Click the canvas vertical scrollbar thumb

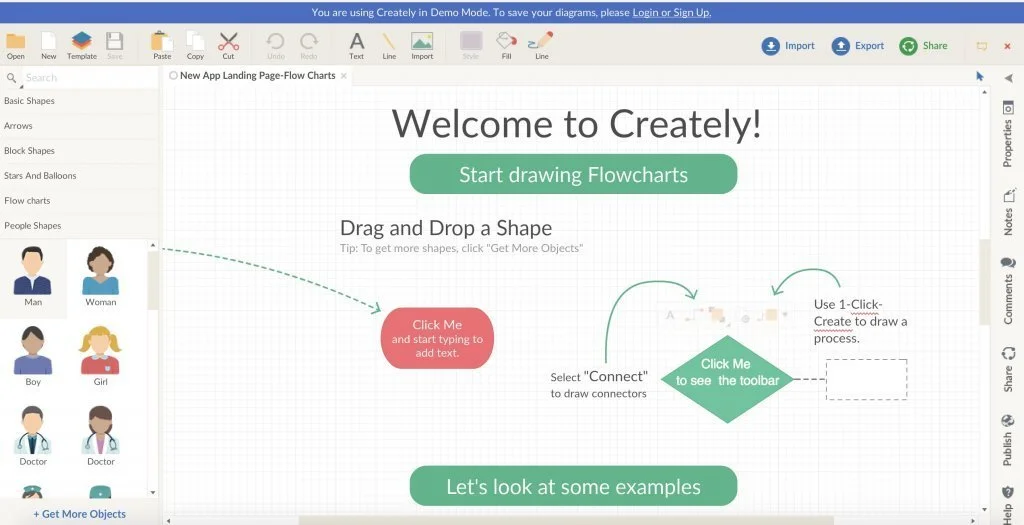point(985,282)
